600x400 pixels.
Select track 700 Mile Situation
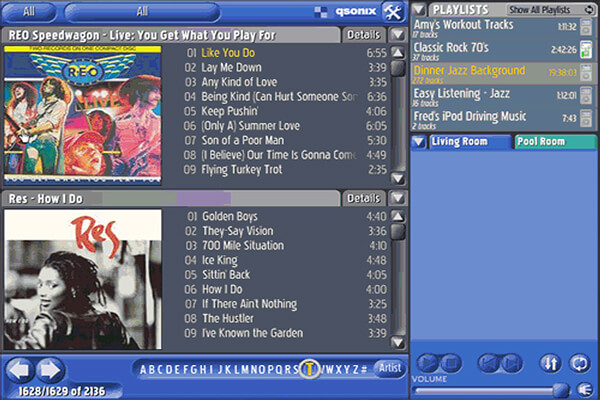(x=285, y=246)
